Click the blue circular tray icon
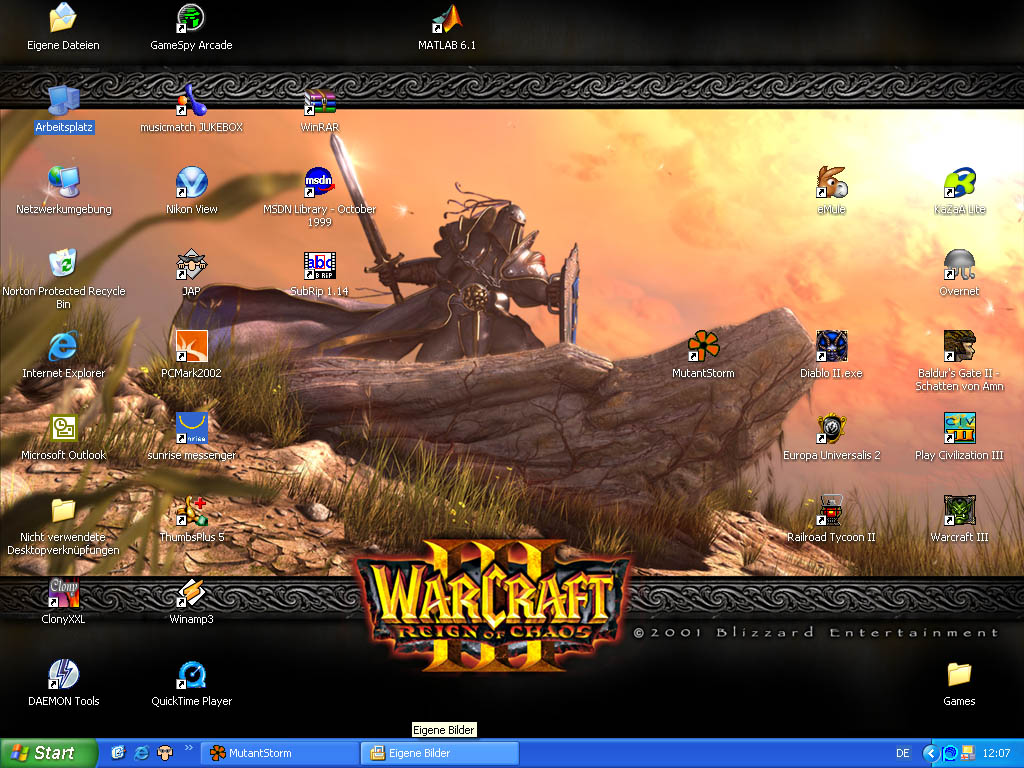 click(950, 753)
